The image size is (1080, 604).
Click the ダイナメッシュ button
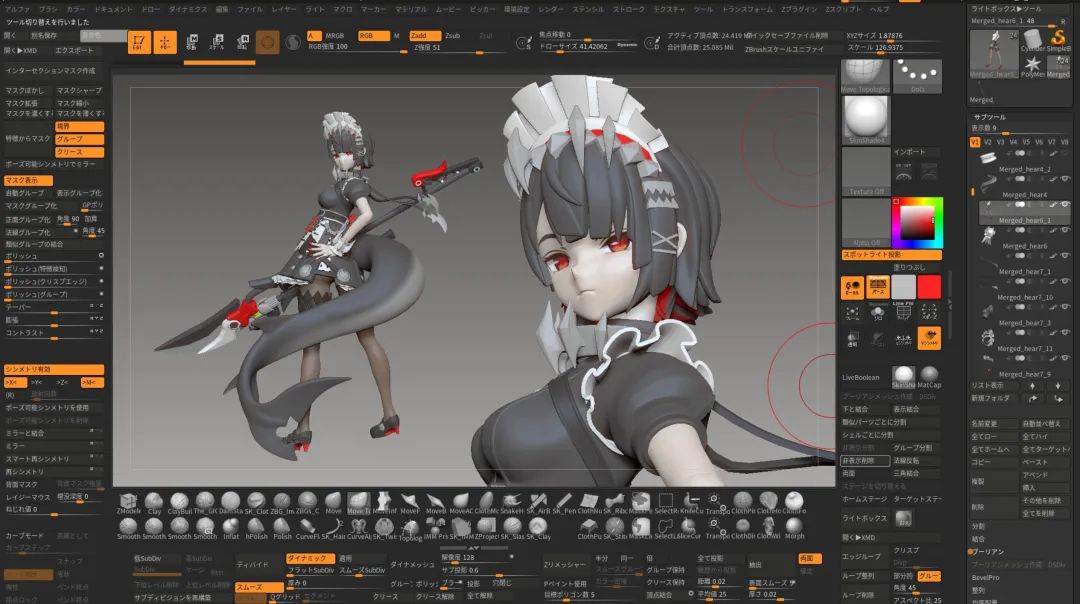[x=412, y=565]
